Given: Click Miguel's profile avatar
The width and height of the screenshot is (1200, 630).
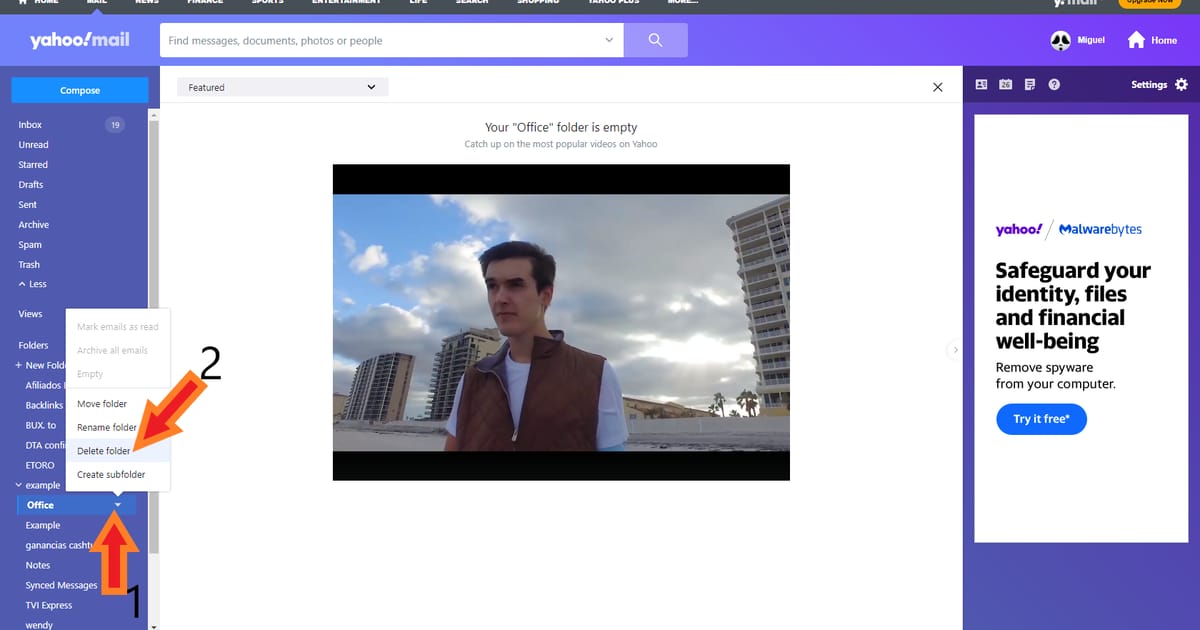Looking at the screenshot, I should (1060, 40).
